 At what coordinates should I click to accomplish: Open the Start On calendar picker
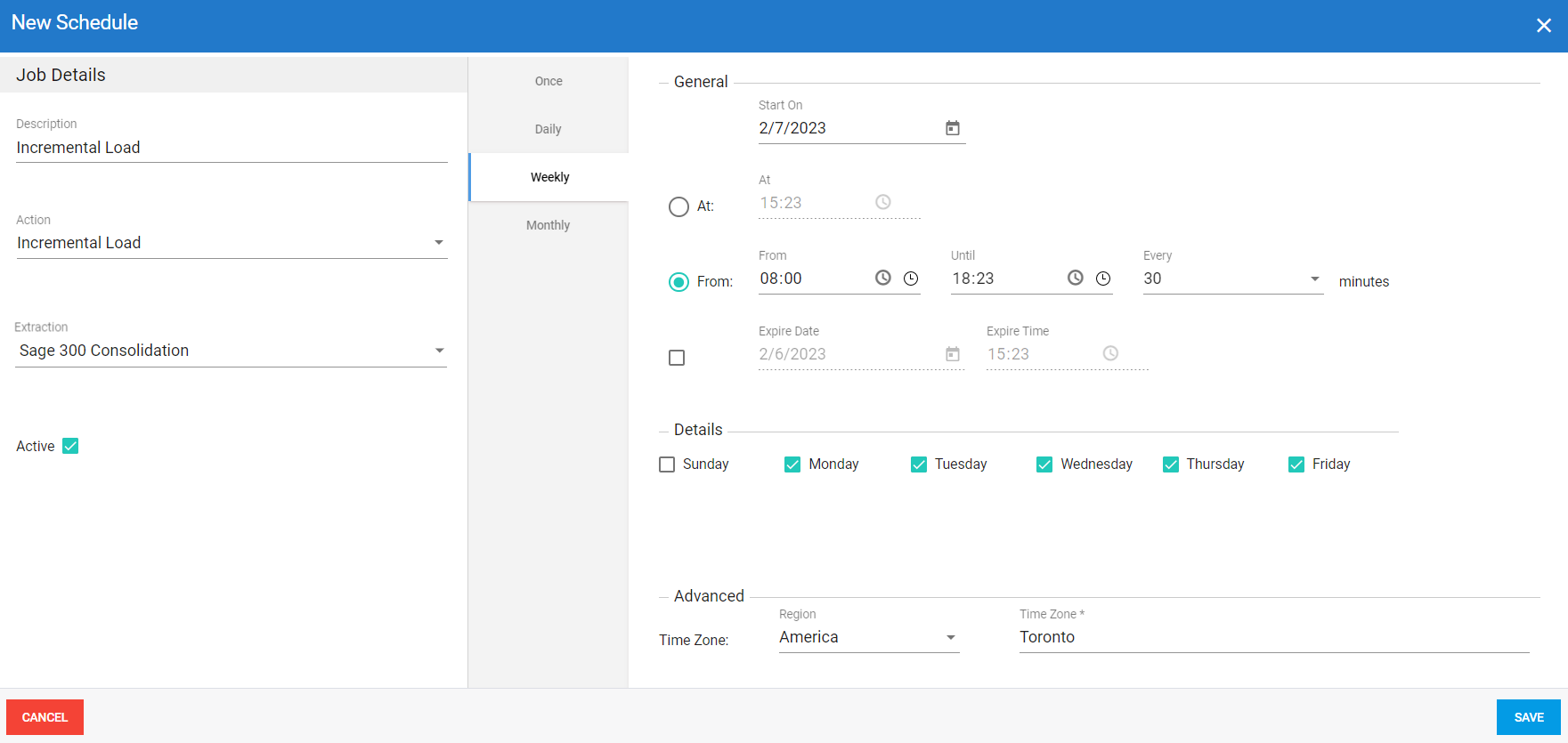[952, 128]
